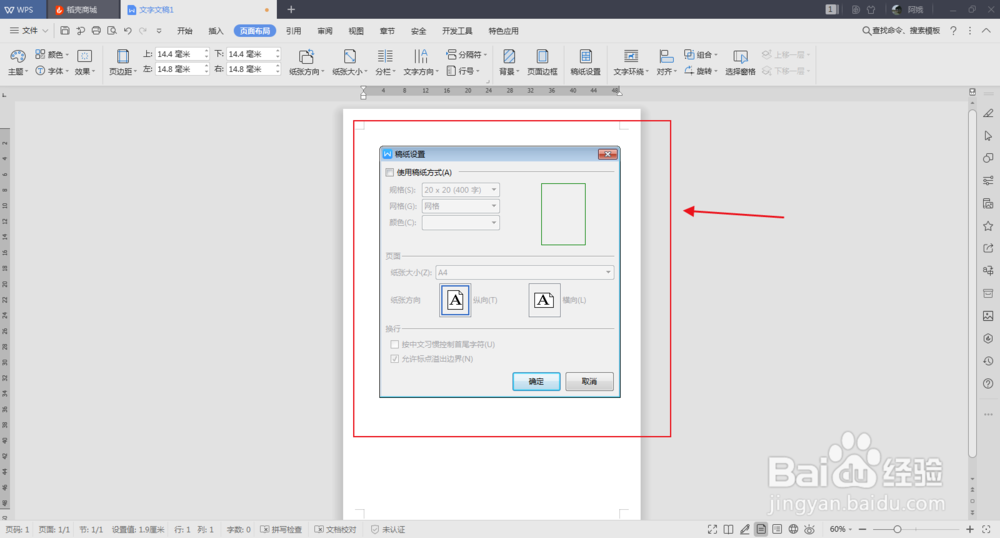Click the zoom in plus button
1000x538 pixels.
tap(969, 529)
